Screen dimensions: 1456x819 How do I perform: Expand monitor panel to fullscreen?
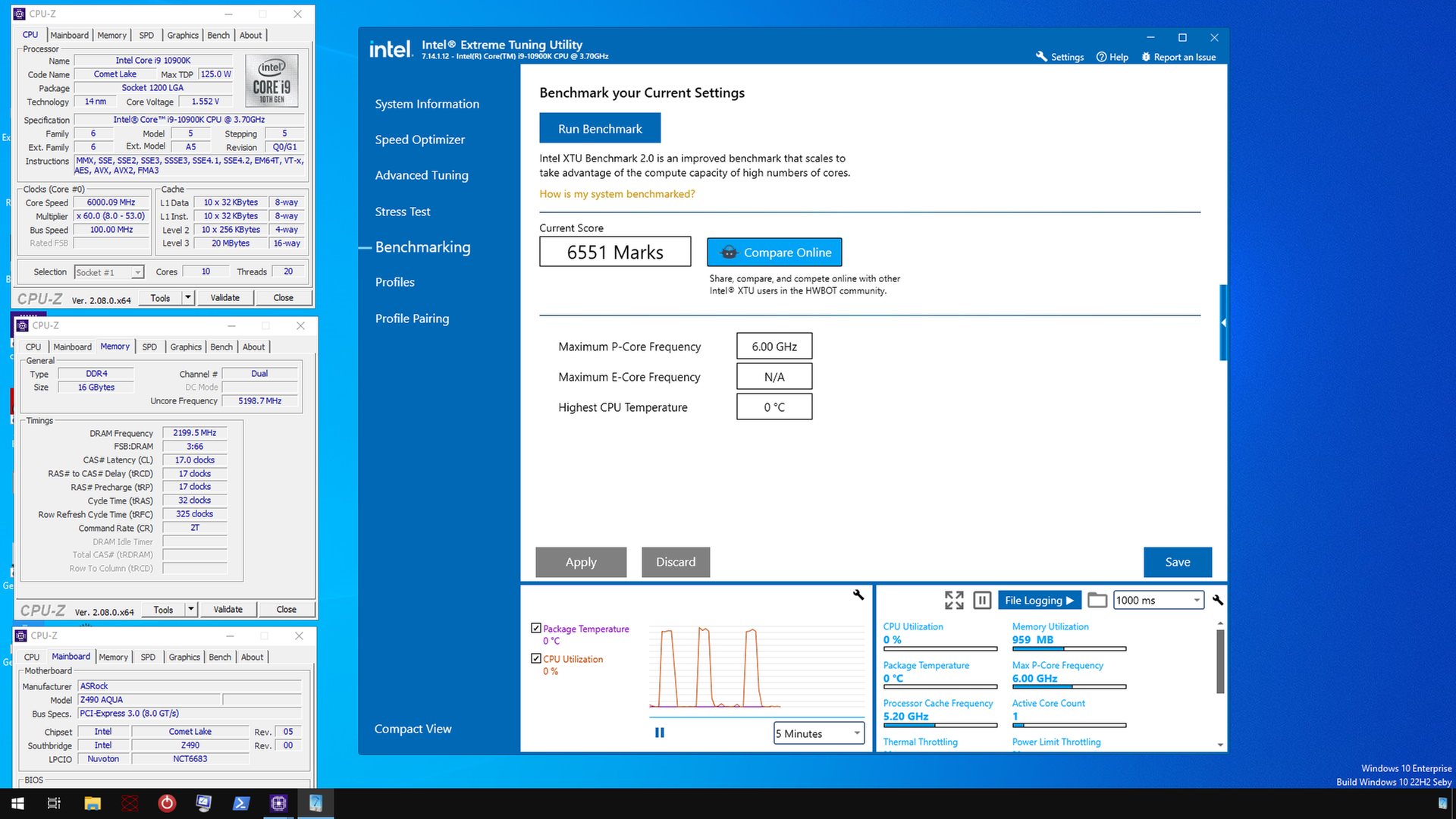tap(954, 600)
